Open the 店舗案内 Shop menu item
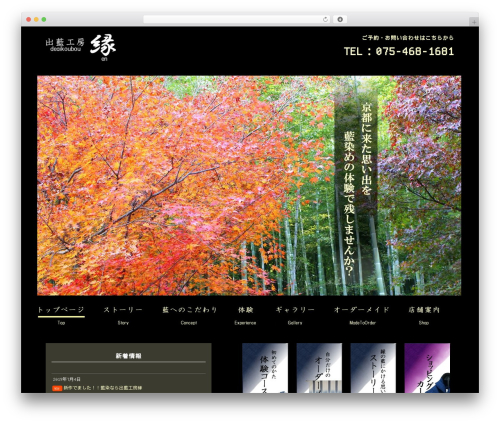Image resolution: width=500 pixels, height=423 pixels. (x=424, y=315)
